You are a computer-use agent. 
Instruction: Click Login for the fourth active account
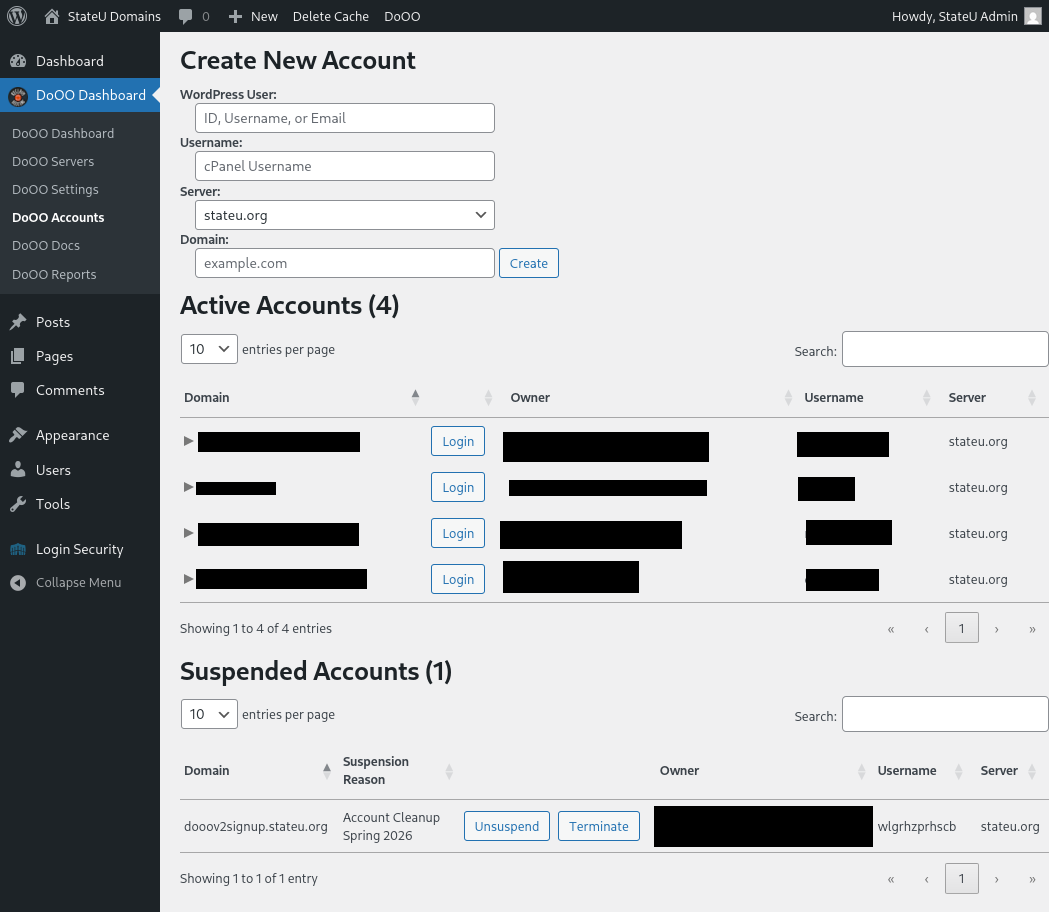(x=458, y=579)
